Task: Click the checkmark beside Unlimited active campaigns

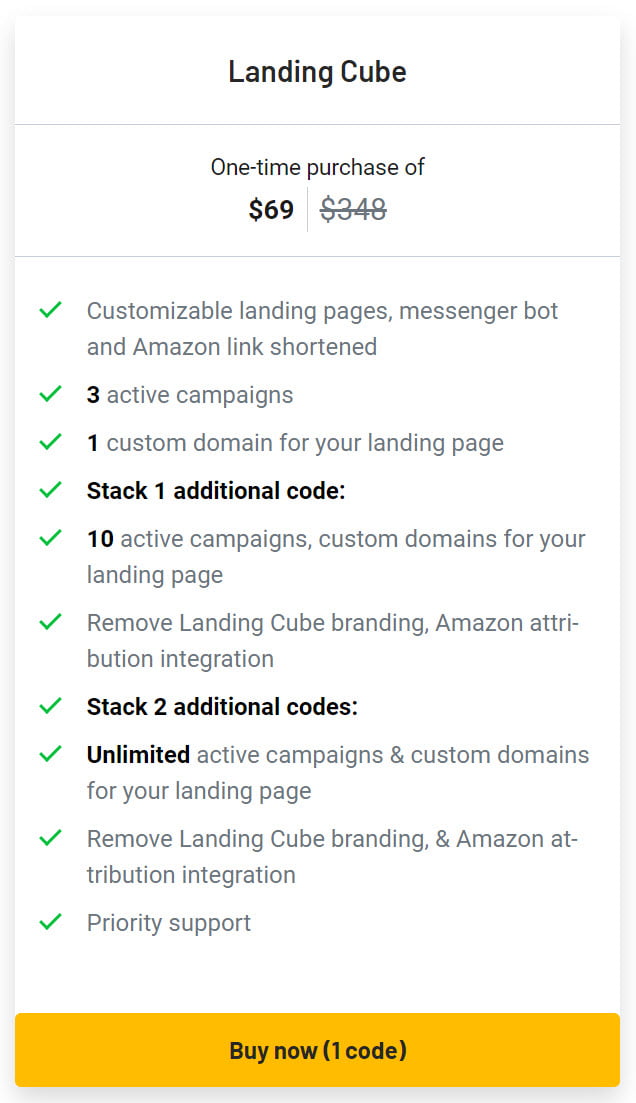Action: [49, 754]
